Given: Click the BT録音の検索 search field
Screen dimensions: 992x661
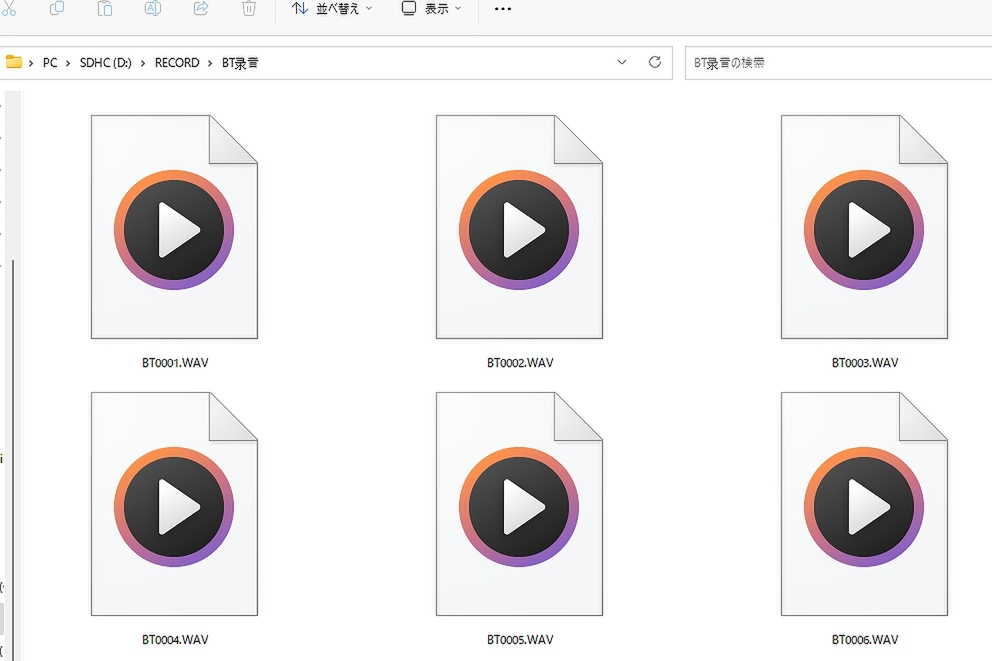Looking at the screenshot, I should pos(838,63).
